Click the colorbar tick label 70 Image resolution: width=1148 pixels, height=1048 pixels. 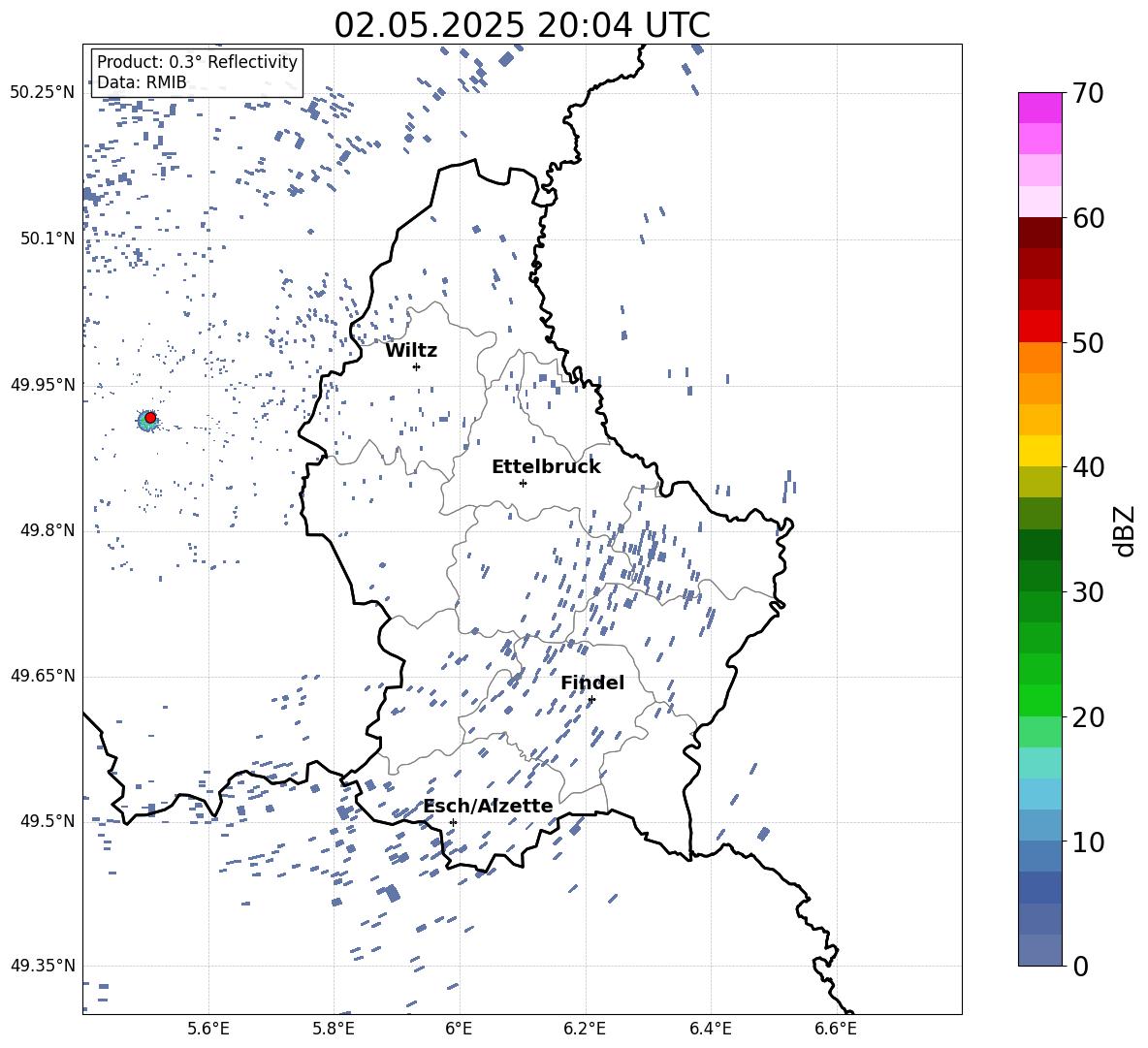pyautogui.click(x=1088, y=93)
